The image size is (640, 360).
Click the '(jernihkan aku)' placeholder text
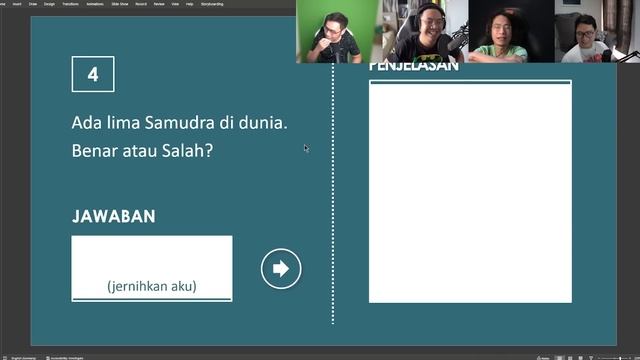pyautogui.click(x=152, y=286)
